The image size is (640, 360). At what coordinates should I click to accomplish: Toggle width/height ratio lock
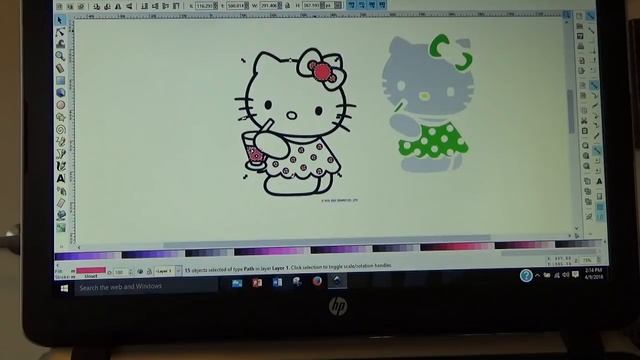(x=287, y=6)
